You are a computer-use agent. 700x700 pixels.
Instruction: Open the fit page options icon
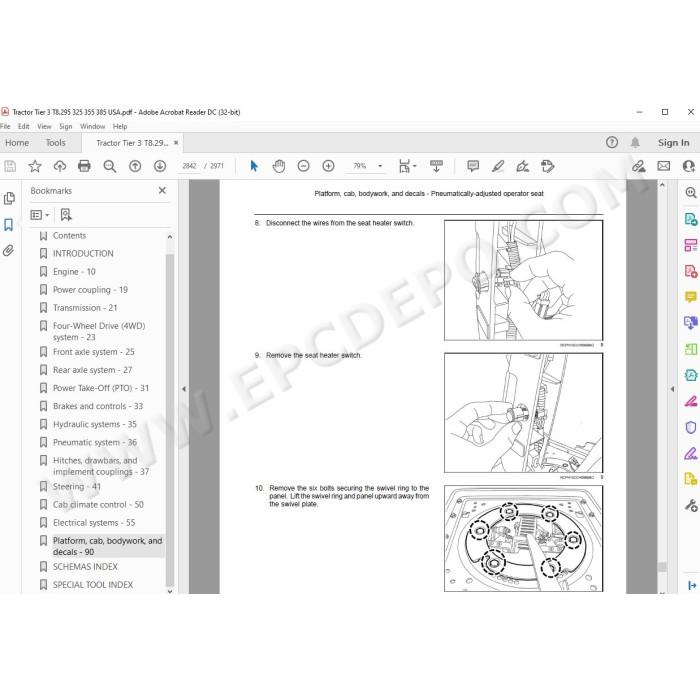(407, 167)
